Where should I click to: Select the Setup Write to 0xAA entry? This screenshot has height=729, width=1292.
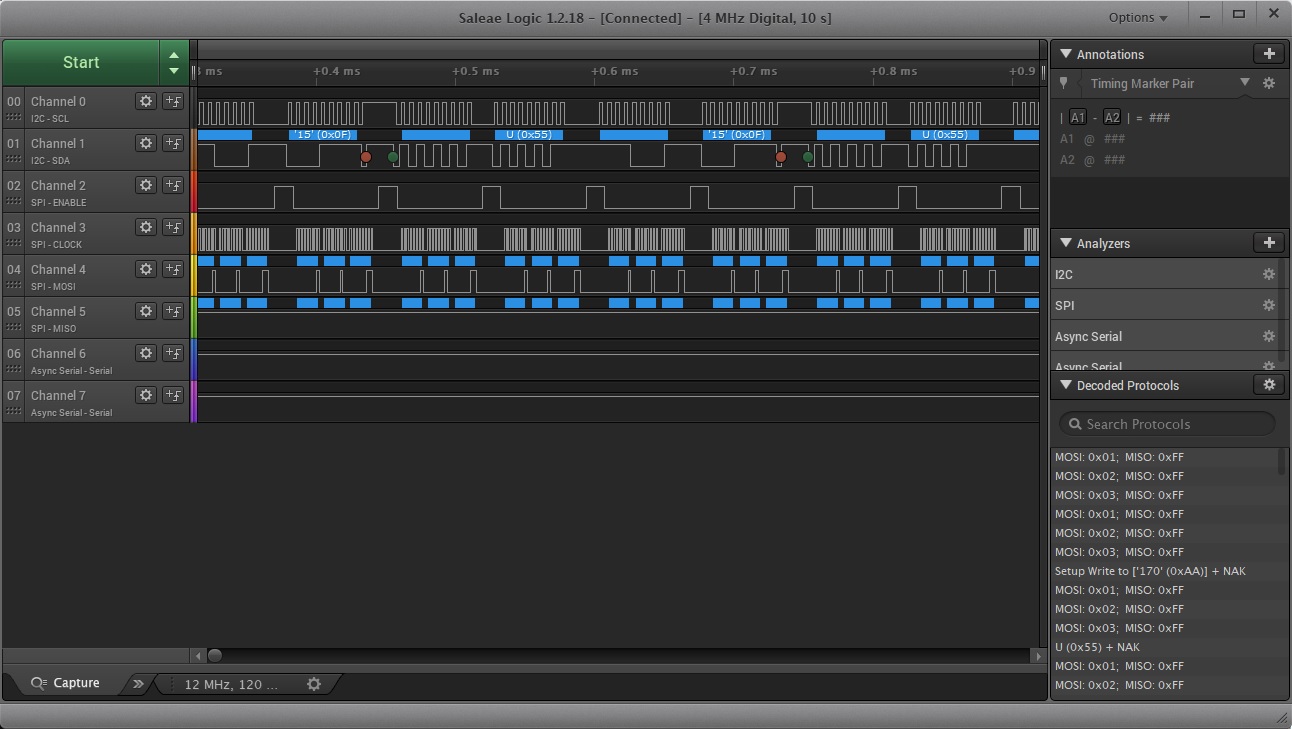[1149, 571]
